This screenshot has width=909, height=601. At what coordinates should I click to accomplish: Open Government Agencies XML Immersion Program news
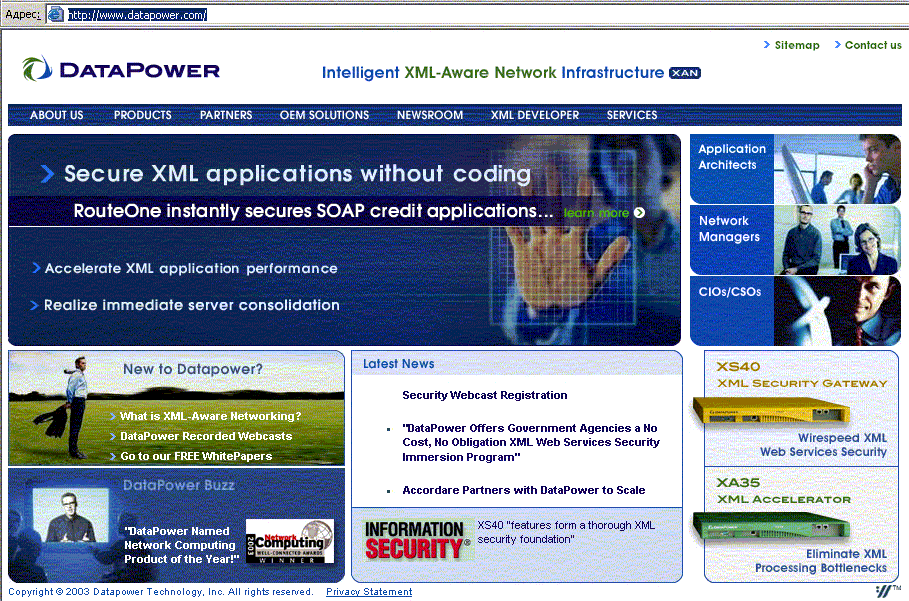pyautogui.click(x=531, y=443)
